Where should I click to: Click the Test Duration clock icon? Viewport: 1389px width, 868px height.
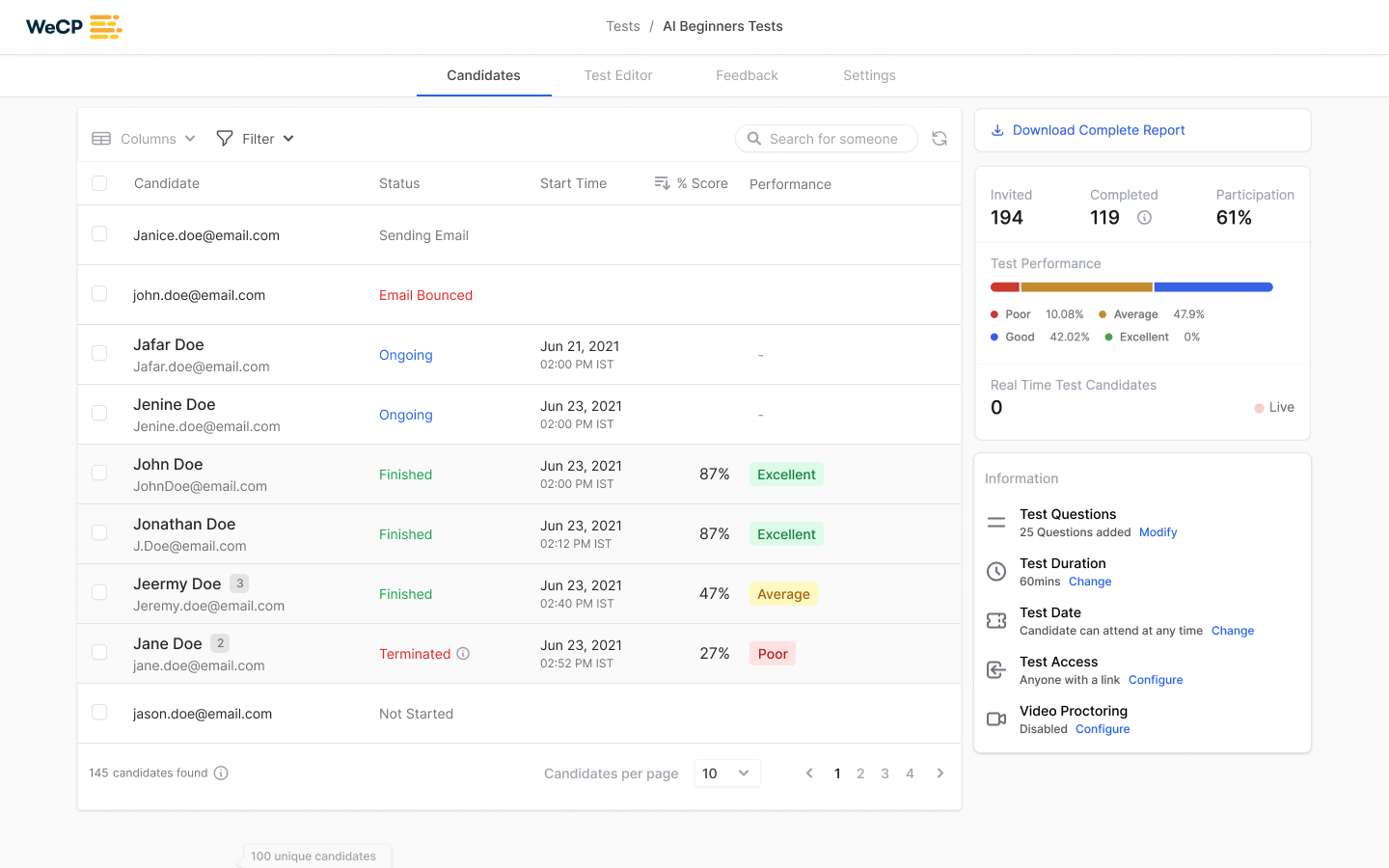coord(995,571)
